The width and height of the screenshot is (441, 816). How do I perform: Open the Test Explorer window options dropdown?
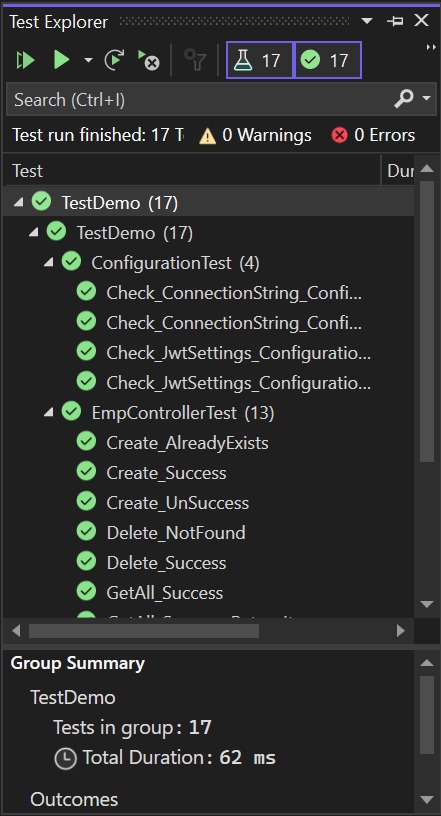tap(367, 21)
